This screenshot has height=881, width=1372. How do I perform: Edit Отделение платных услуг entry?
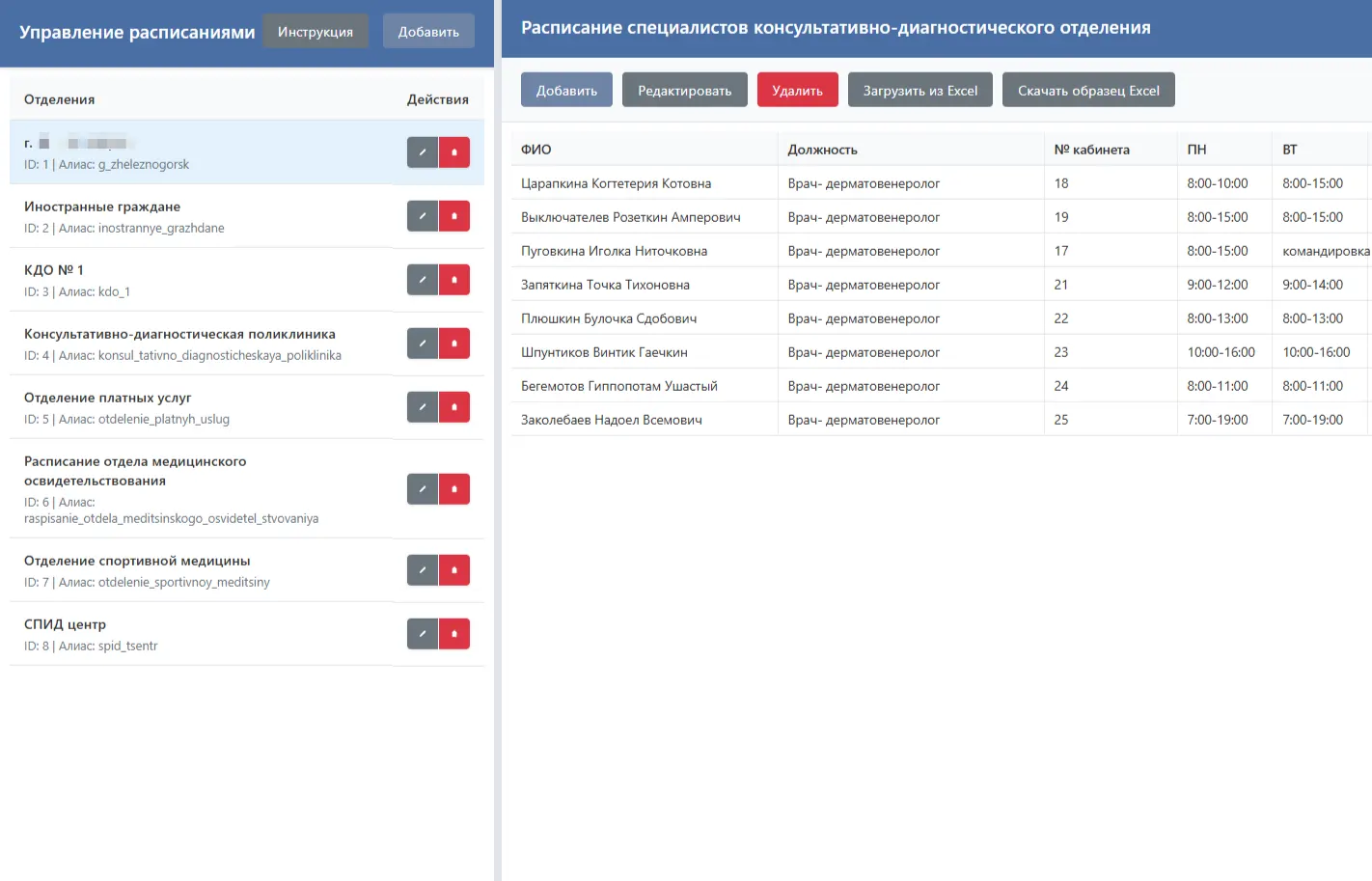(x=423, y=407)
